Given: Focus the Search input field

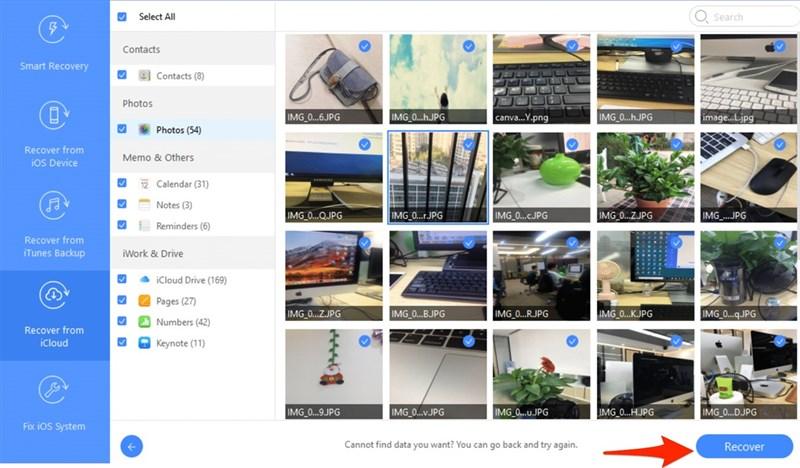Looking at the screenshot, I should click(x=745, y=17).
